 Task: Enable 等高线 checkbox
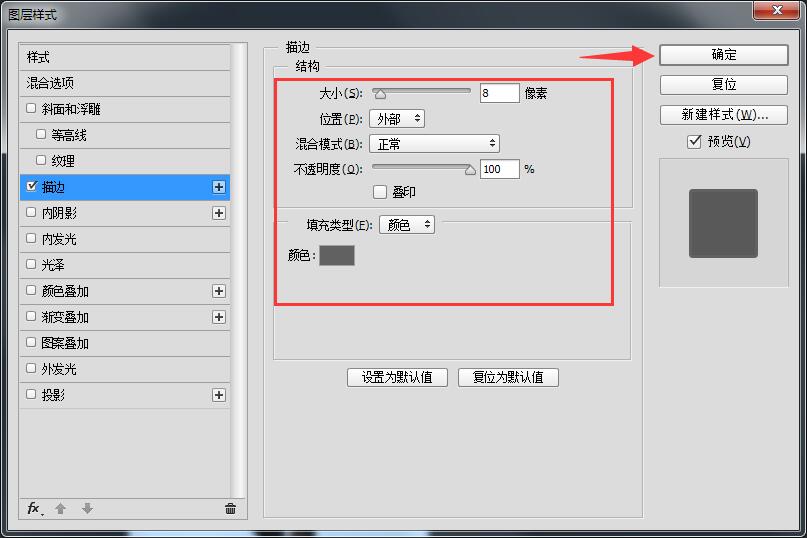click(41, 134)
